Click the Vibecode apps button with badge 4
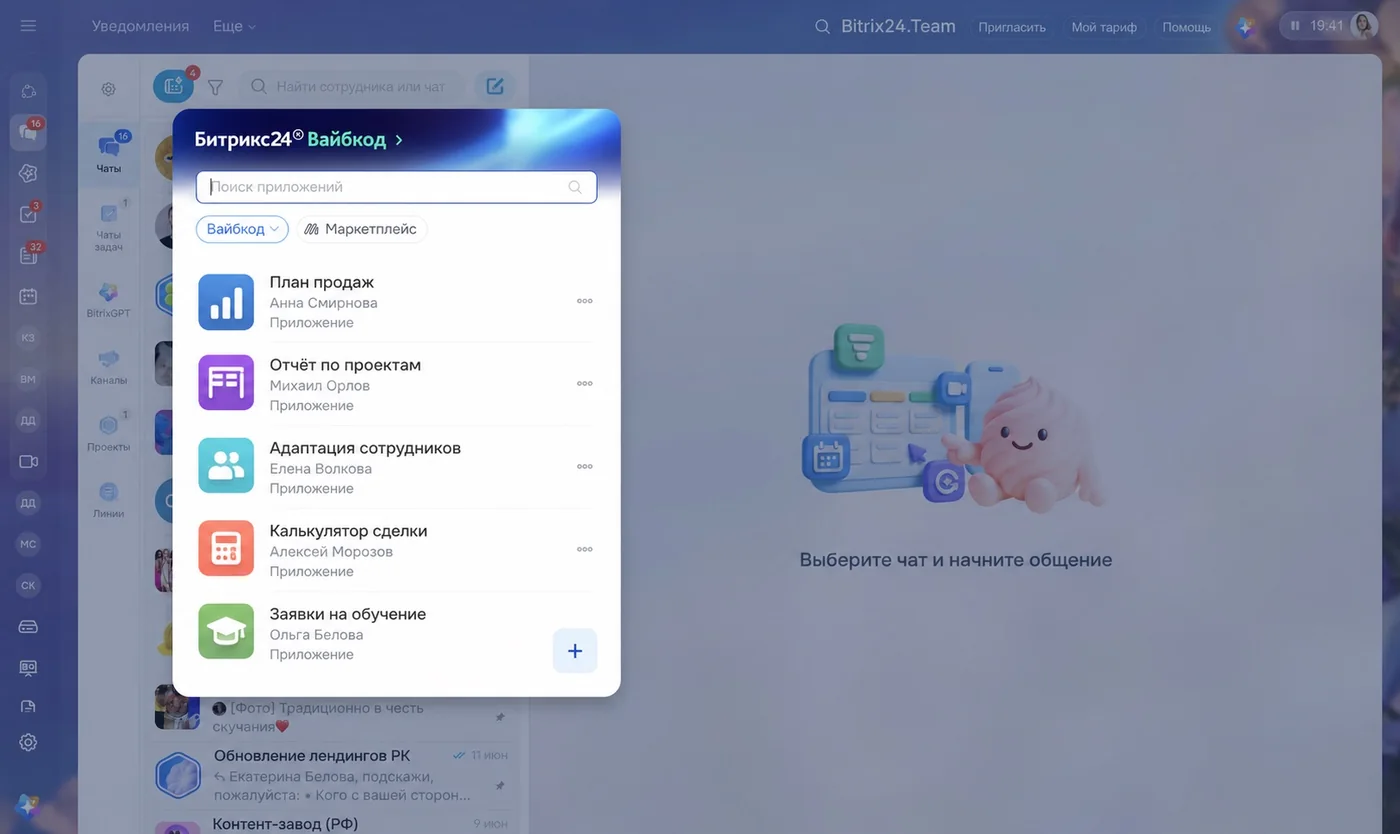The image size is (1400, 834). (174, 86)
